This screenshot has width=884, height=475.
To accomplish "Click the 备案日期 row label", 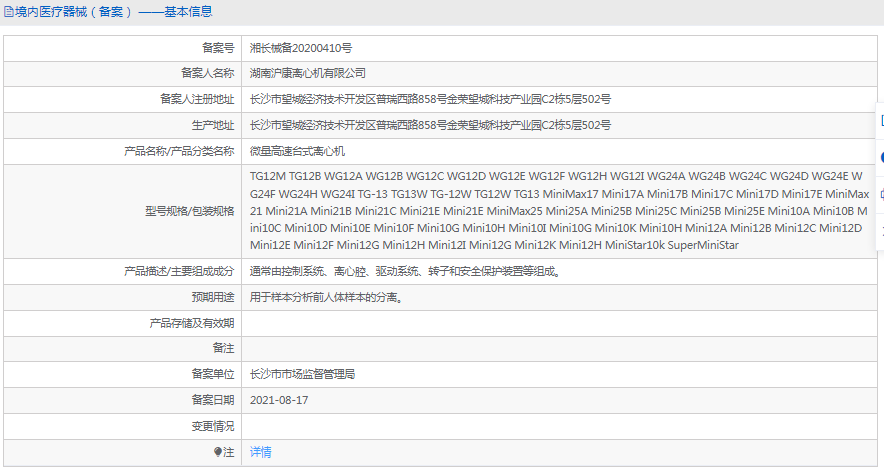I will (213, 400).
